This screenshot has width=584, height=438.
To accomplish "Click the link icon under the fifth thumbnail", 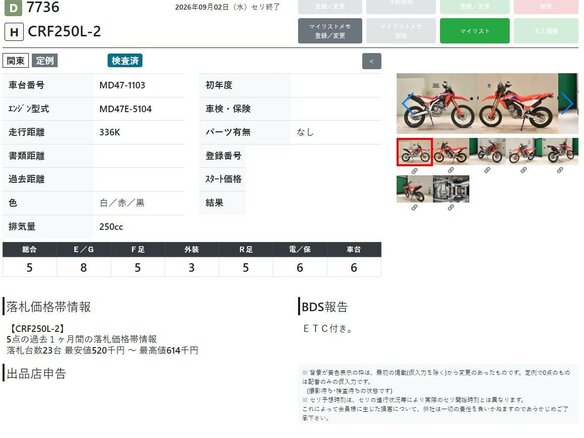I will pos(560,170).
